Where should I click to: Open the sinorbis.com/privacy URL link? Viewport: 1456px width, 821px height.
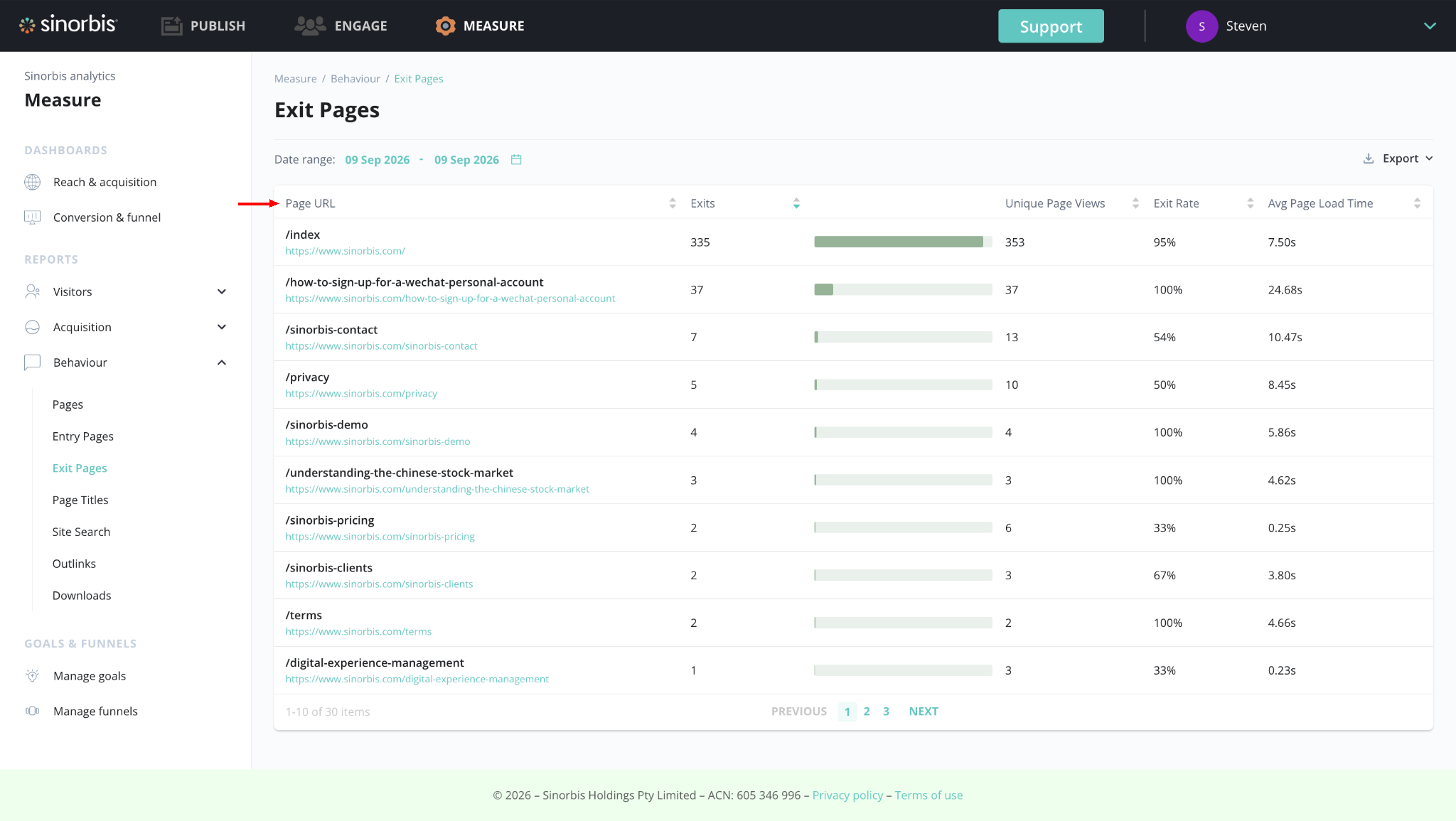click(361, 394)
